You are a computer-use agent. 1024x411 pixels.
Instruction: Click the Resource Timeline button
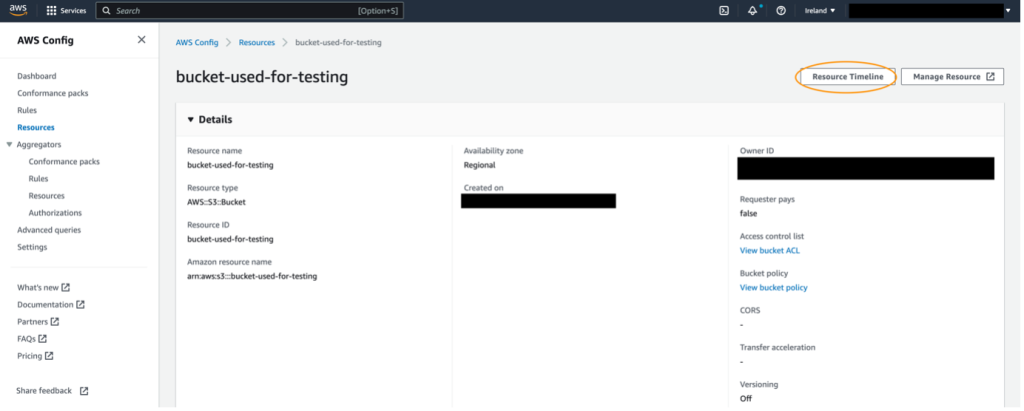[848, 76]
